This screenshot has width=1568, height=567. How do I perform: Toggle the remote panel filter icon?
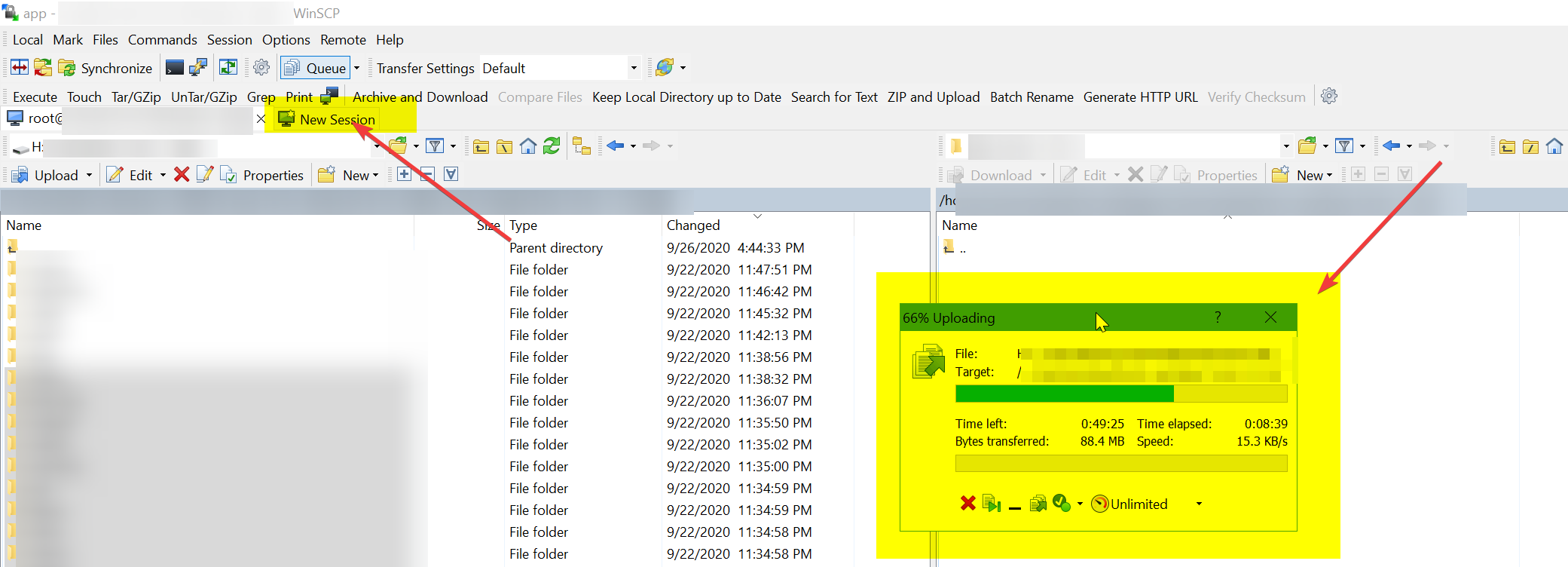(x=1344, y=146)
